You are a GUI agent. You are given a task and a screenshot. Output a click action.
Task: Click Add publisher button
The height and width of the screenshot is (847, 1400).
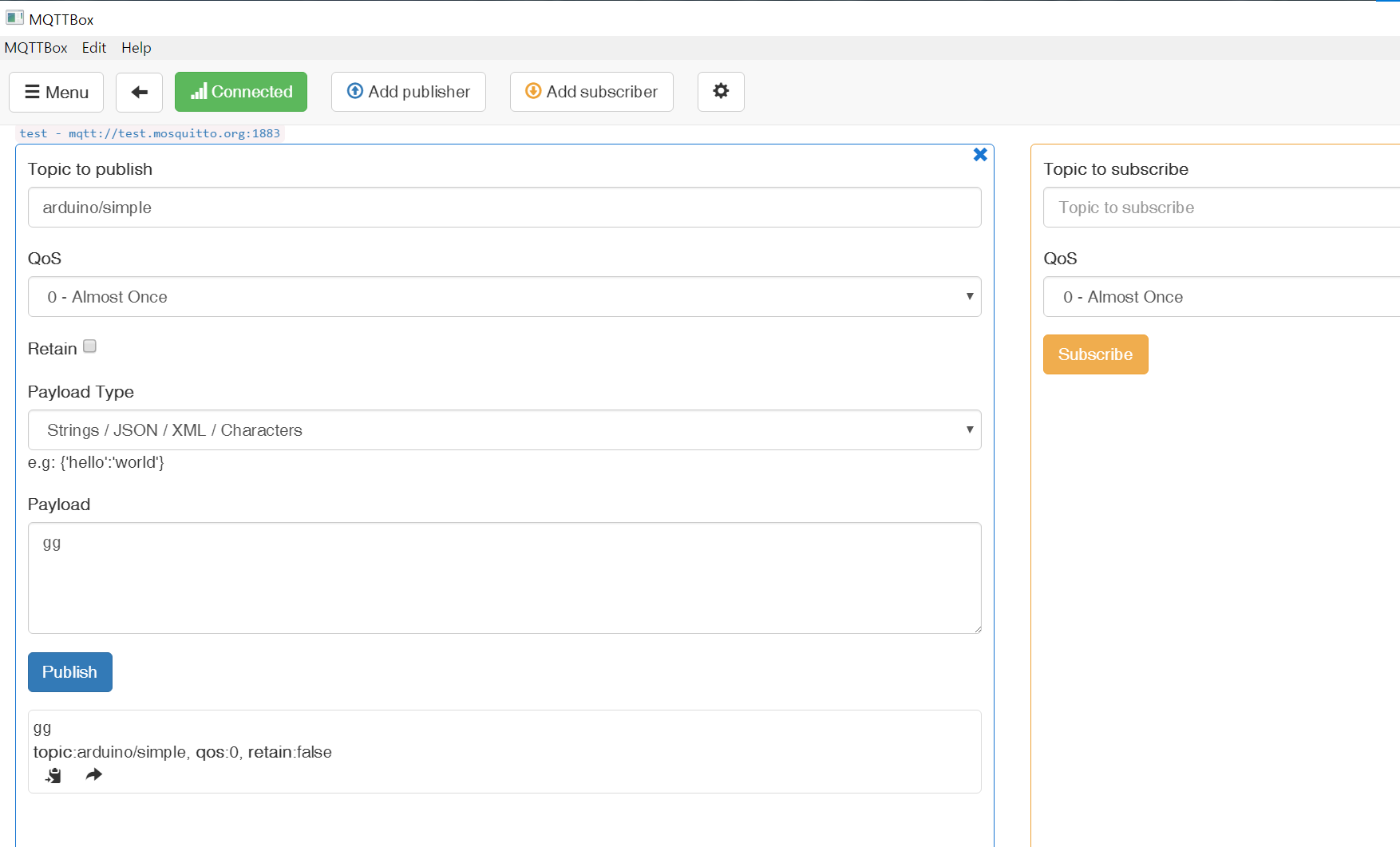(409, 92)
